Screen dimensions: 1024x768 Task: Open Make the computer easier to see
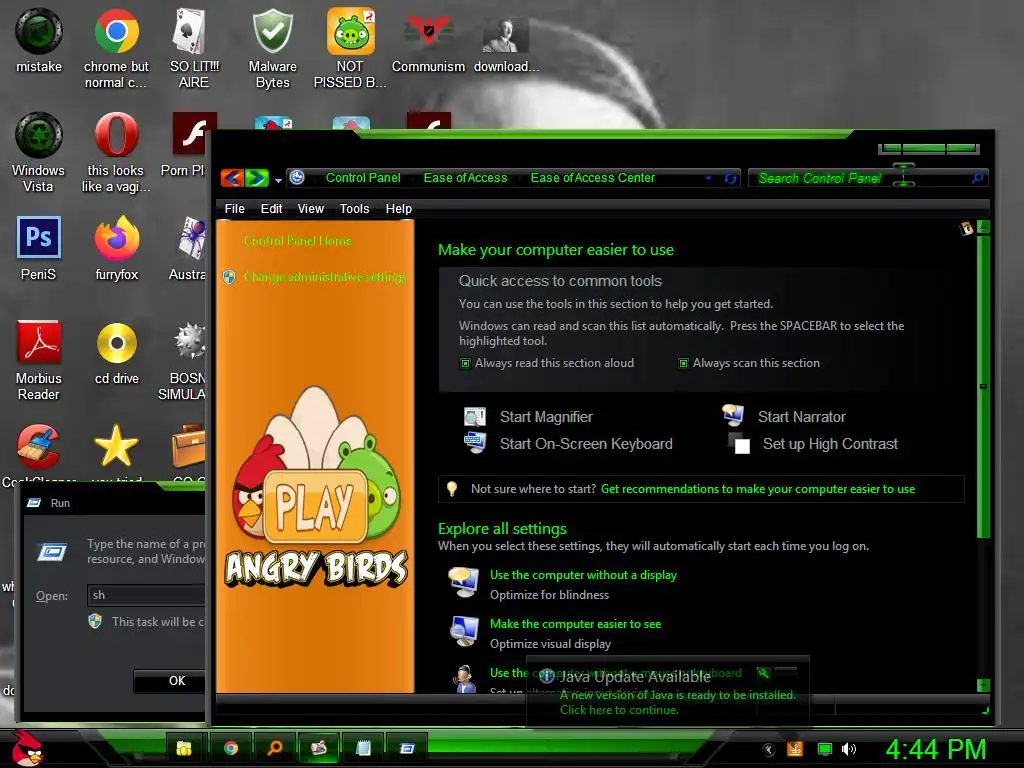point(575,624)
